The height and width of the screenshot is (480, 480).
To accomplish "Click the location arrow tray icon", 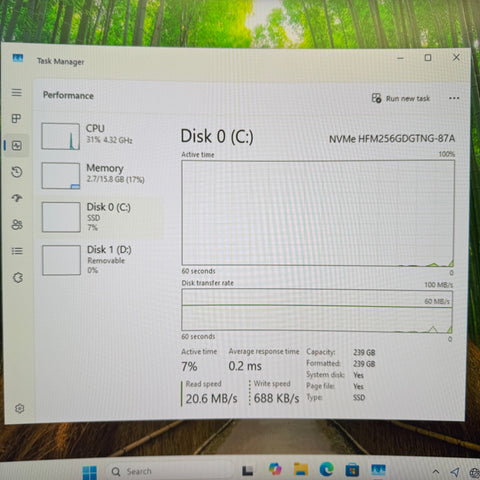I will [x=454, y=472].
